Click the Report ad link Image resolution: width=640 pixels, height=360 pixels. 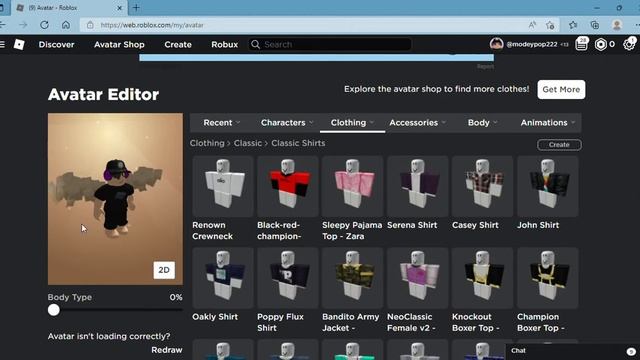pyautogui.click(x=485, y=67)
